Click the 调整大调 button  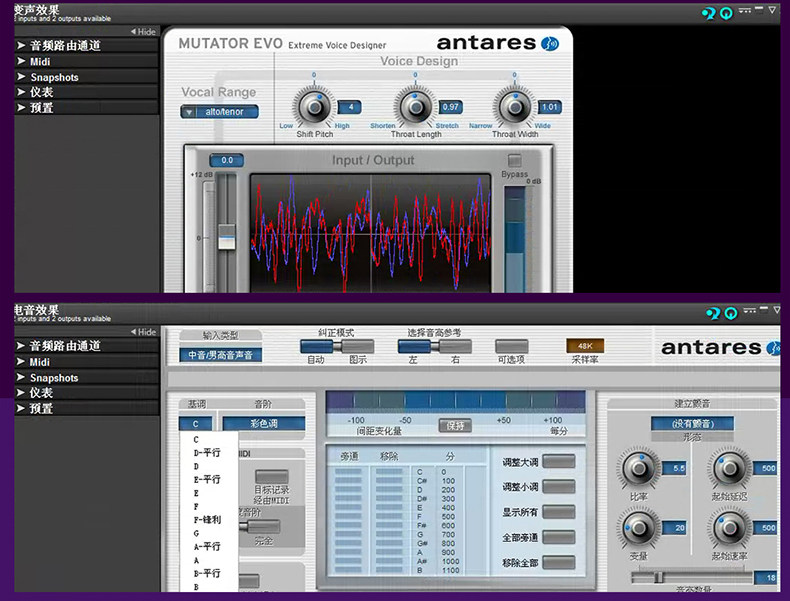pos(559,461)
